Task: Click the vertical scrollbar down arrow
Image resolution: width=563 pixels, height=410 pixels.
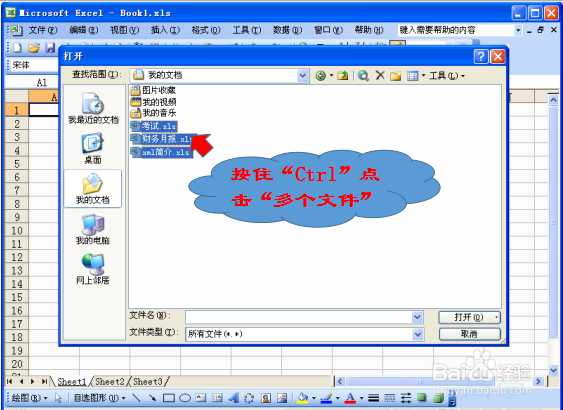Action: tap(553, 369)
